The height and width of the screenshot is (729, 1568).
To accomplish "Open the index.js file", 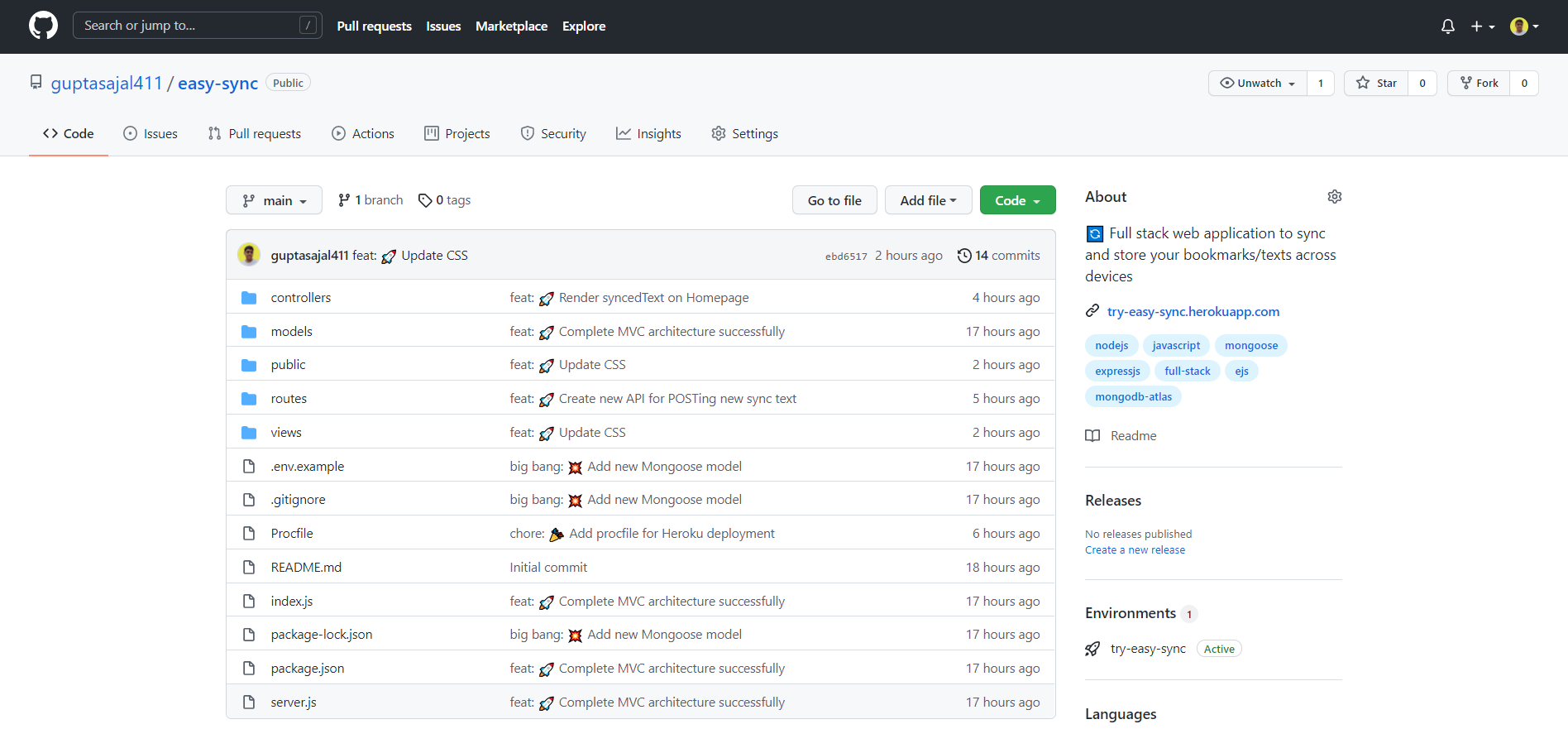I will [x=292, y=602].
